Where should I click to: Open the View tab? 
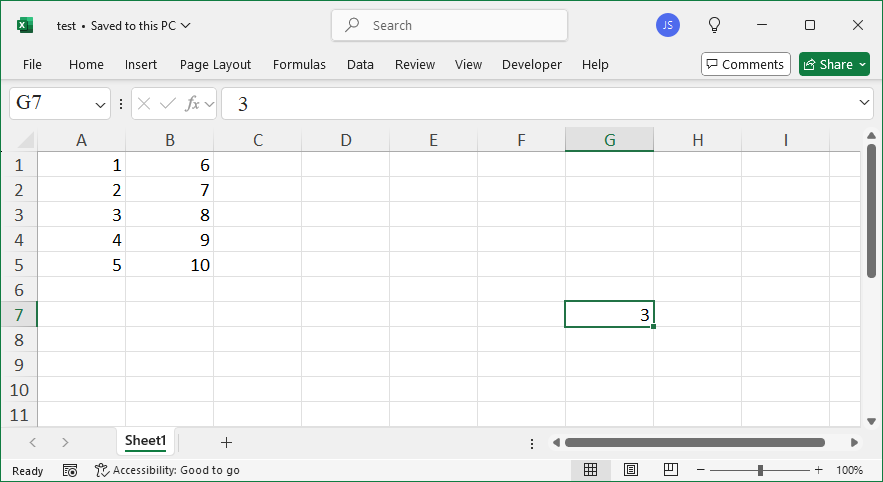[x=468, y=64]
